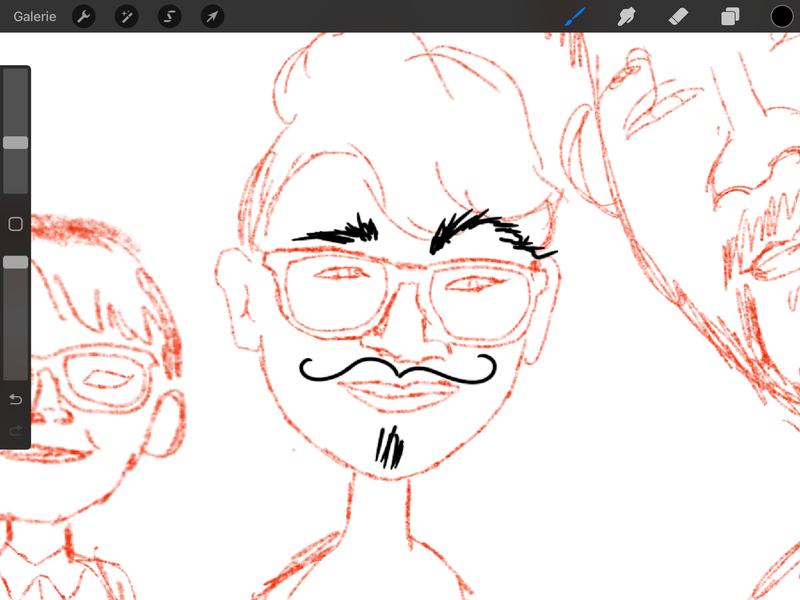This screenshot has height=600, width=800.
Task: Open the black color picker circle
Action: [782, 16]
